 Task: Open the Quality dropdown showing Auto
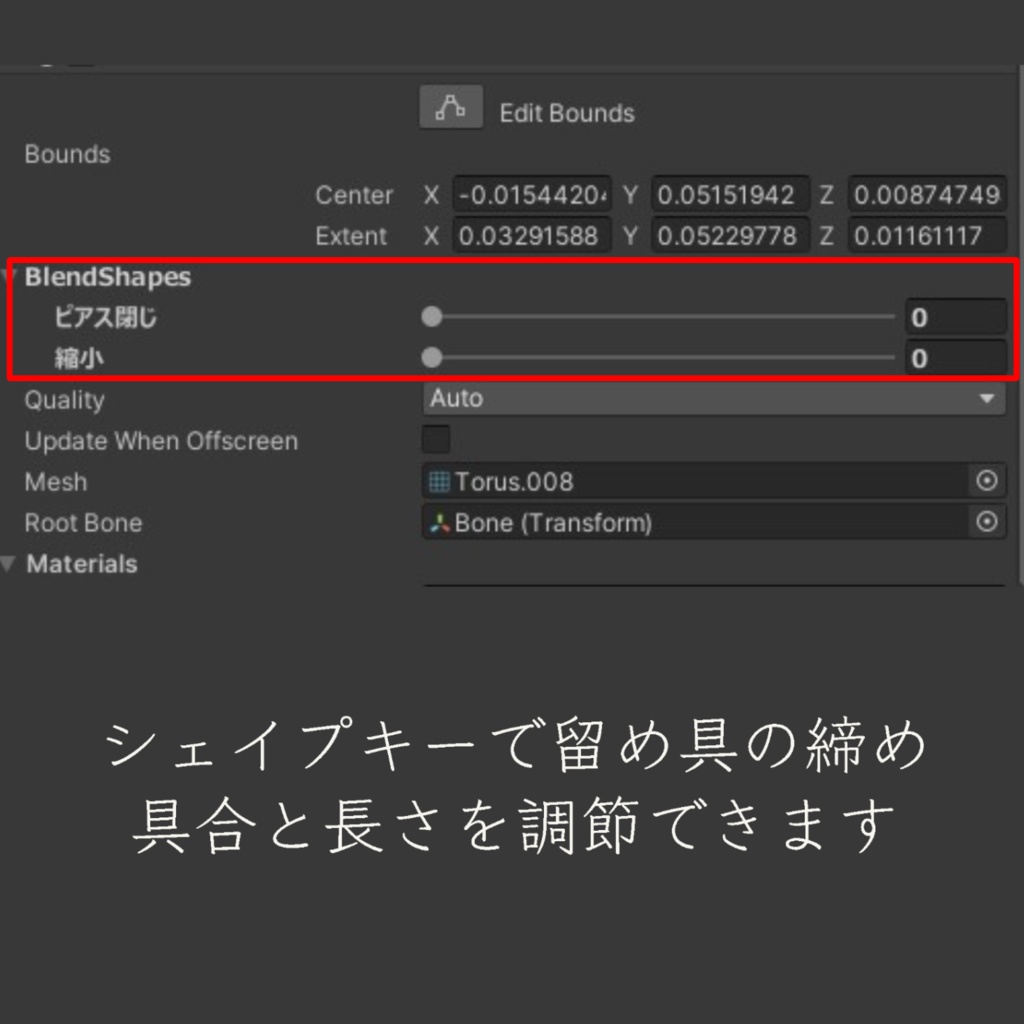(712, 398)
